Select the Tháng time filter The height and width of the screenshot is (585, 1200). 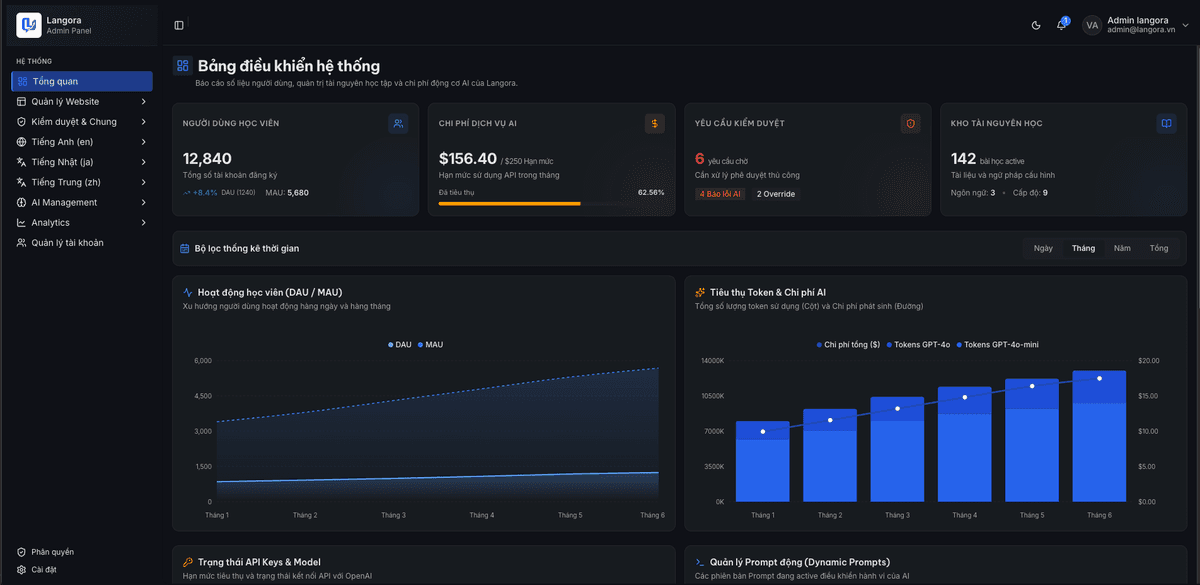coord(1083,248)
